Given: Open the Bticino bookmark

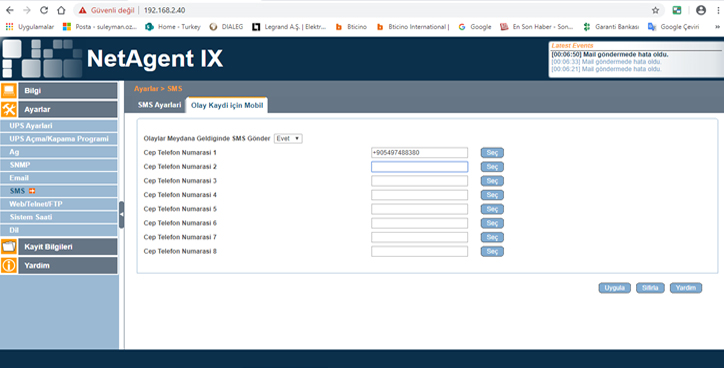Looking at the screenshot, I should (351, 27).
